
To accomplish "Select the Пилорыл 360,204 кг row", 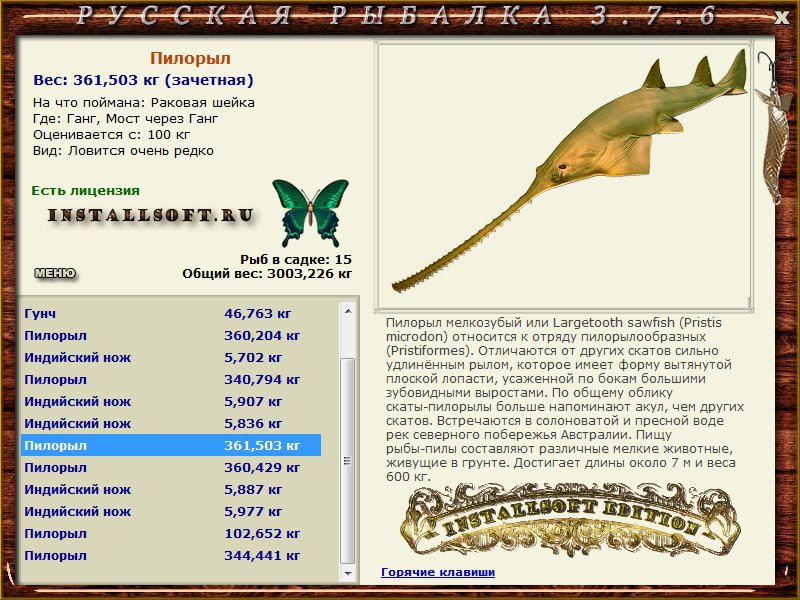I will tap(171, 335).
